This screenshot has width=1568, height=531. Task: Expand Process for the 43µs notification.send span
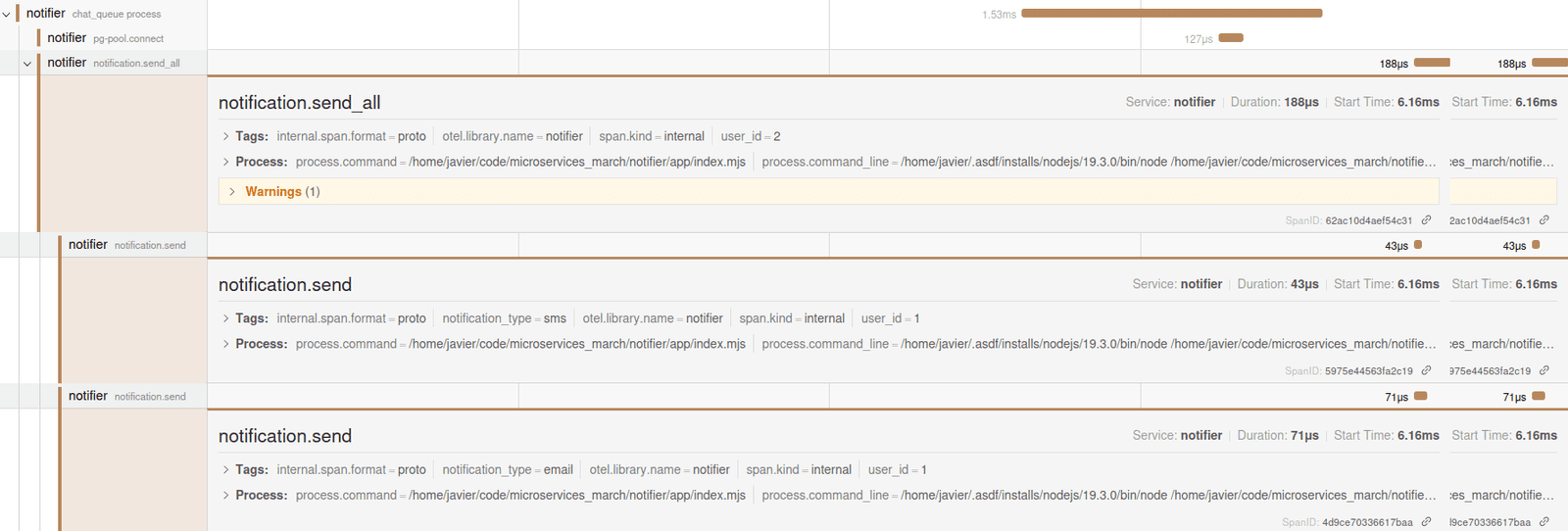point(225,344)
